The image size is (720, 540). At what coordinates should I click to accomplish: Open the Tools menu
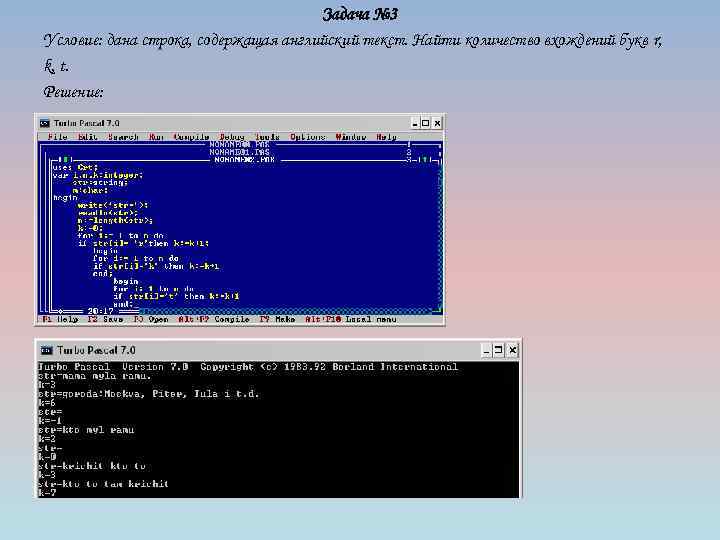click(267, 137)
